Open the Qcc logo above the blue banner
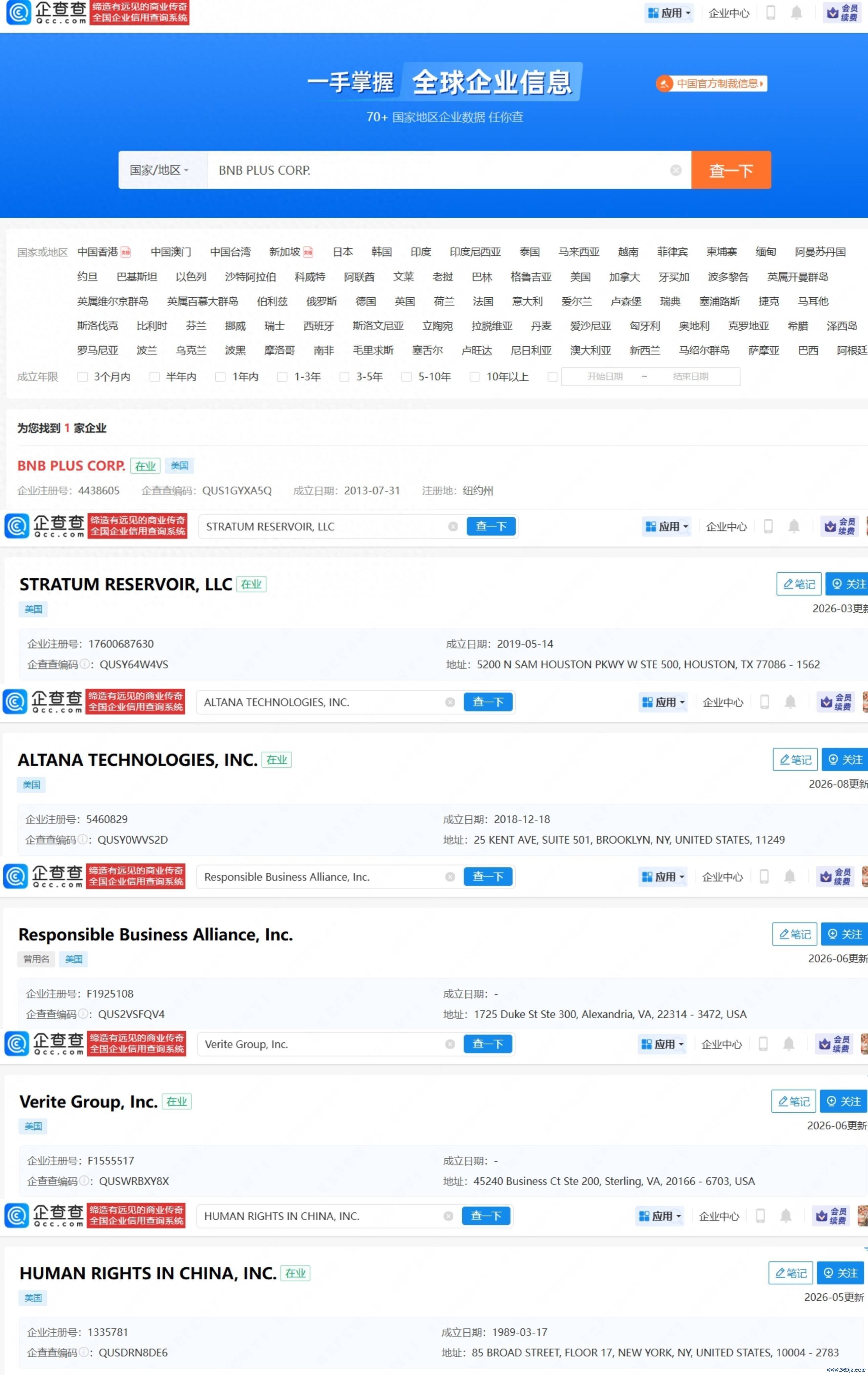The image size is (868, 1375). click(x=47, y=12)
